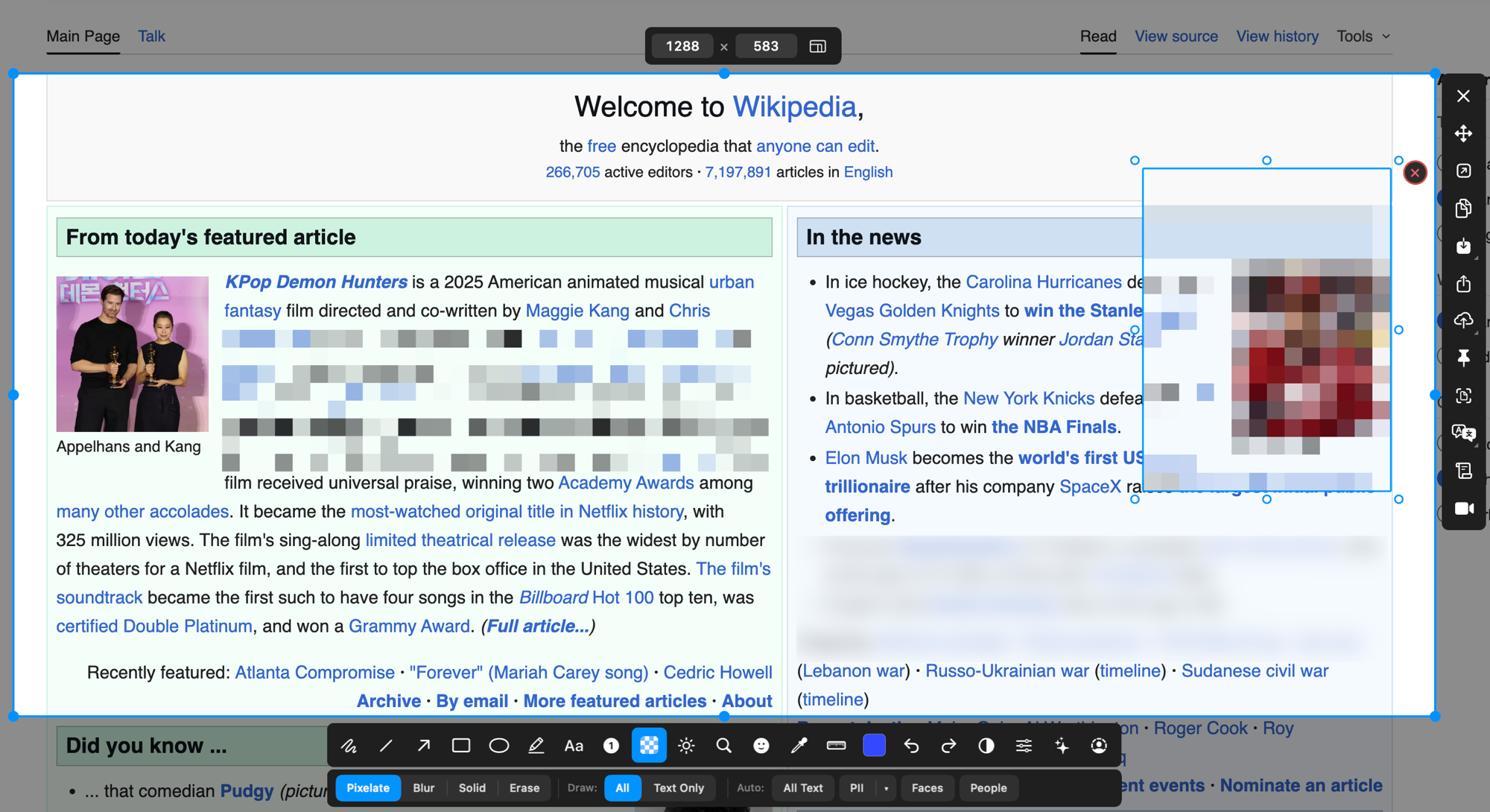Upload the screenshot to cloud
Screen dimensions: 1490x812
[1463, 320]
